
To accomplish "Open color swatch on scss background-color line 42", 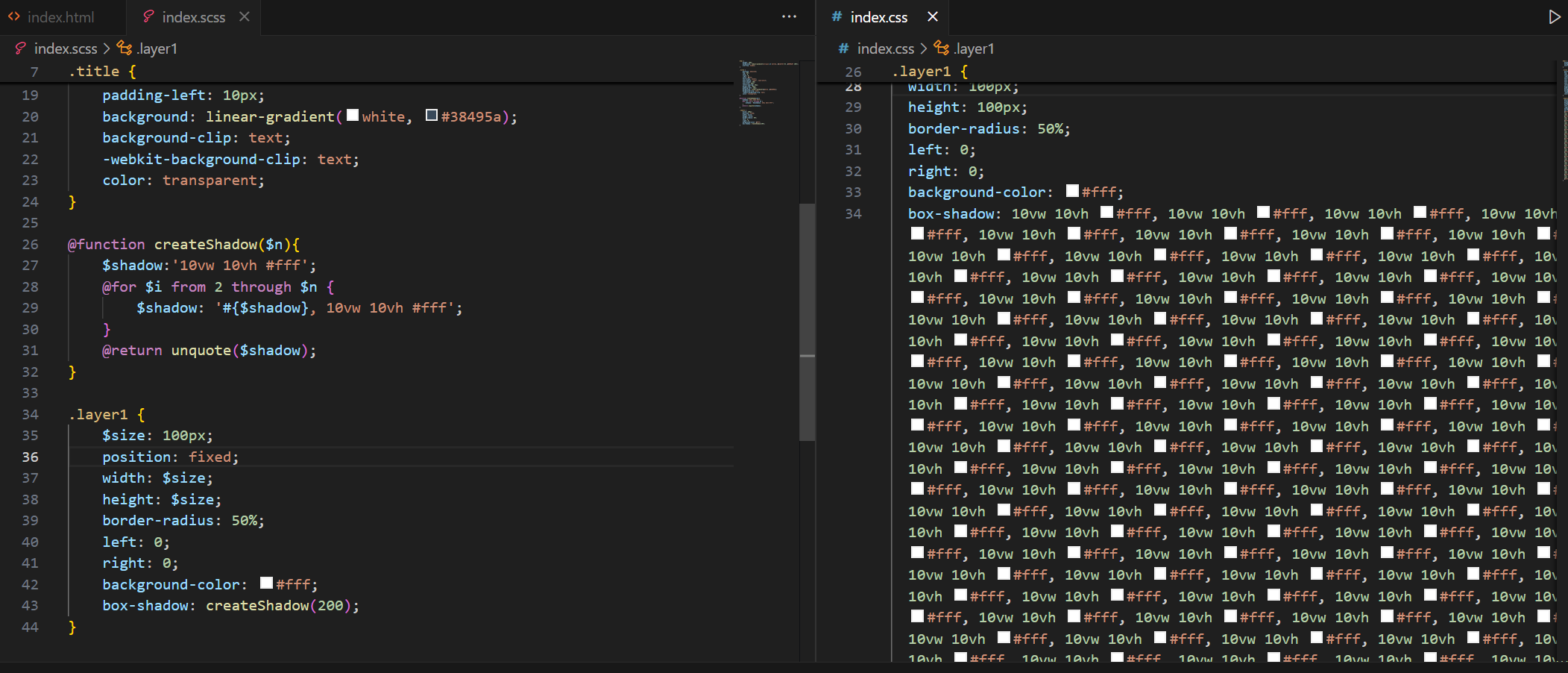I will coord(266,583).
